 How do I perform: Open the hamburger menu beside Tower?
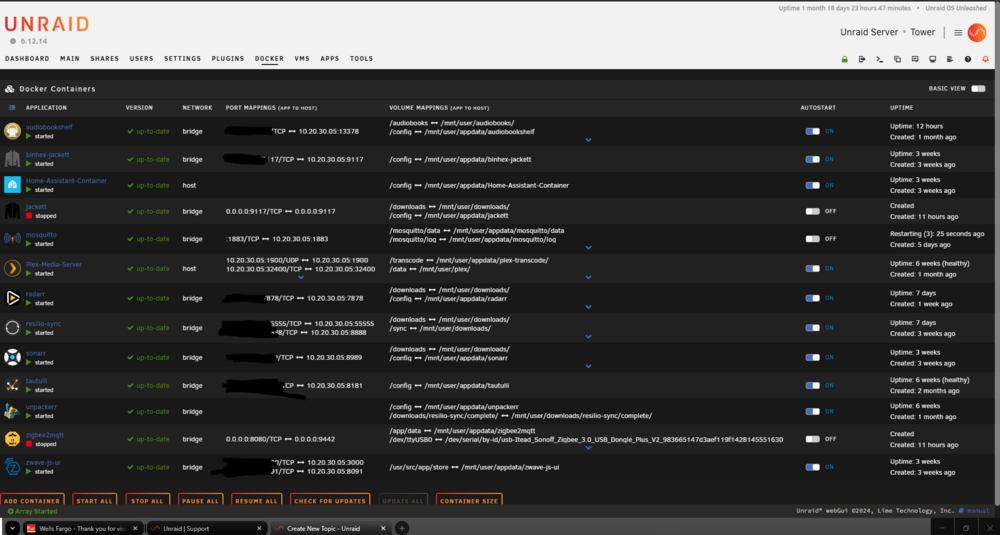tap(958, 33)
